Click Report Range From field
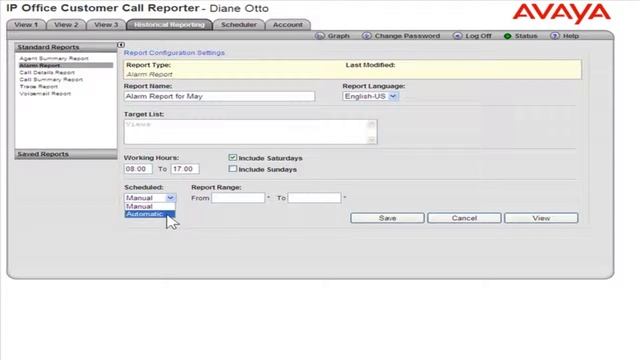Viewport: 640px width, 360px height. click(238, 198)
